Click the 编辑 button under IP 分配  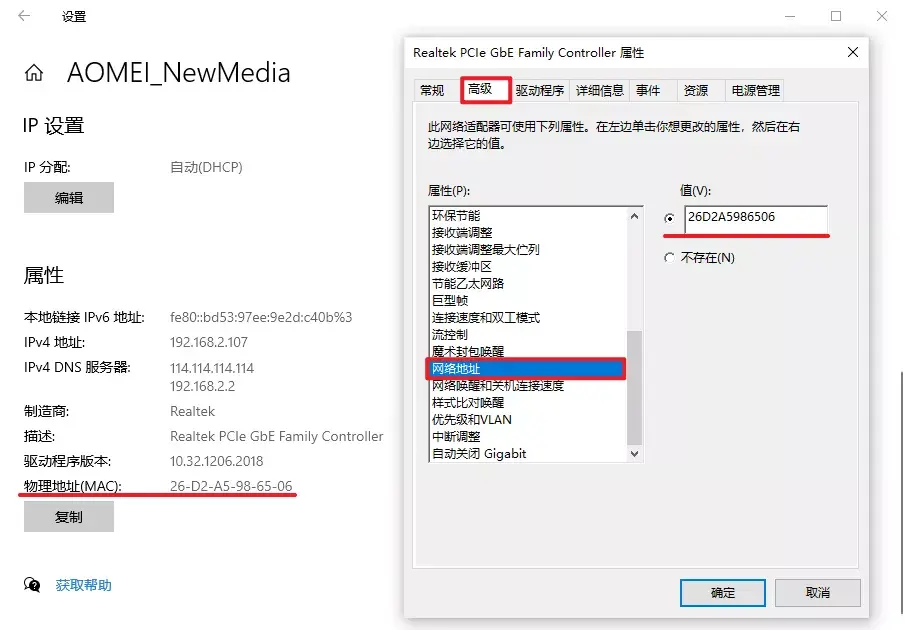click(x=69, y=197)
